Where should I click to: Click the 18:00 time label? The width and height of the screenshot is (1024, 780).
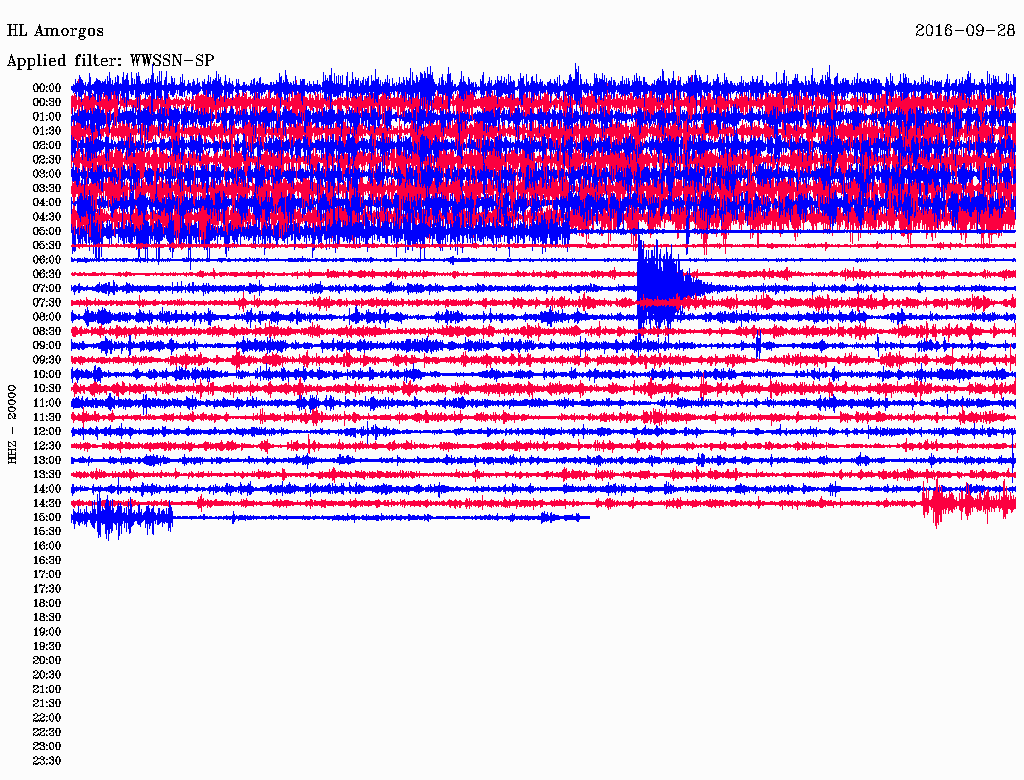tap(47, 604)
